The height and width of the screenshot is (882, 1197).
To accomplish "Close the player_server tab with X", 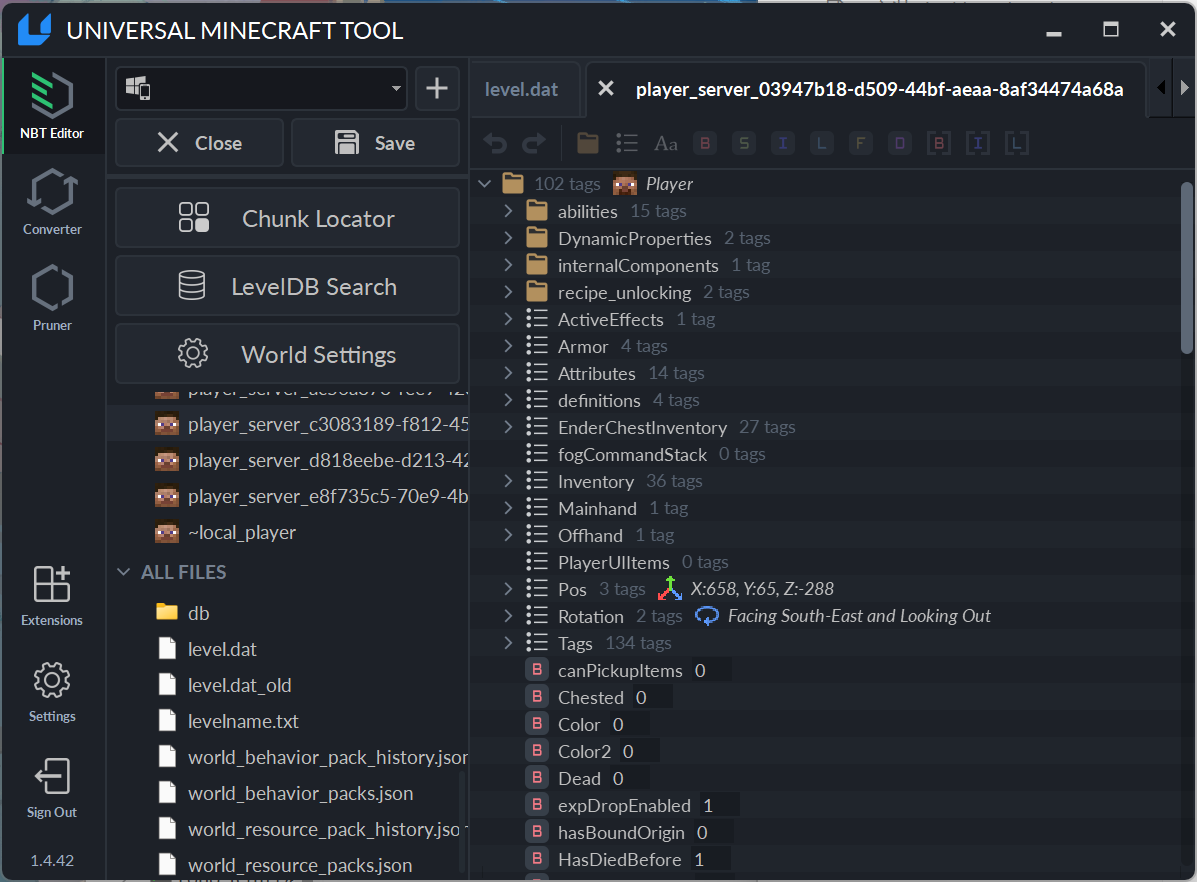I will click(x=605, y=89).
